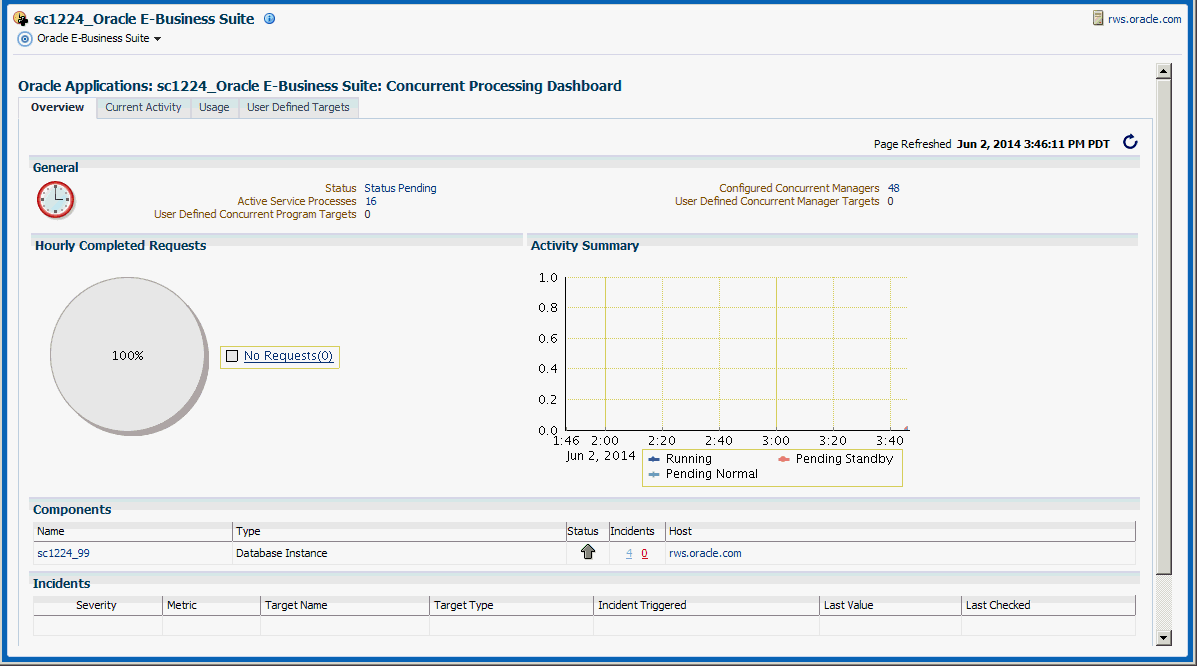Click the Last Checked column header
This screenshot has height=666, width=1197.
click(1049, 605)
